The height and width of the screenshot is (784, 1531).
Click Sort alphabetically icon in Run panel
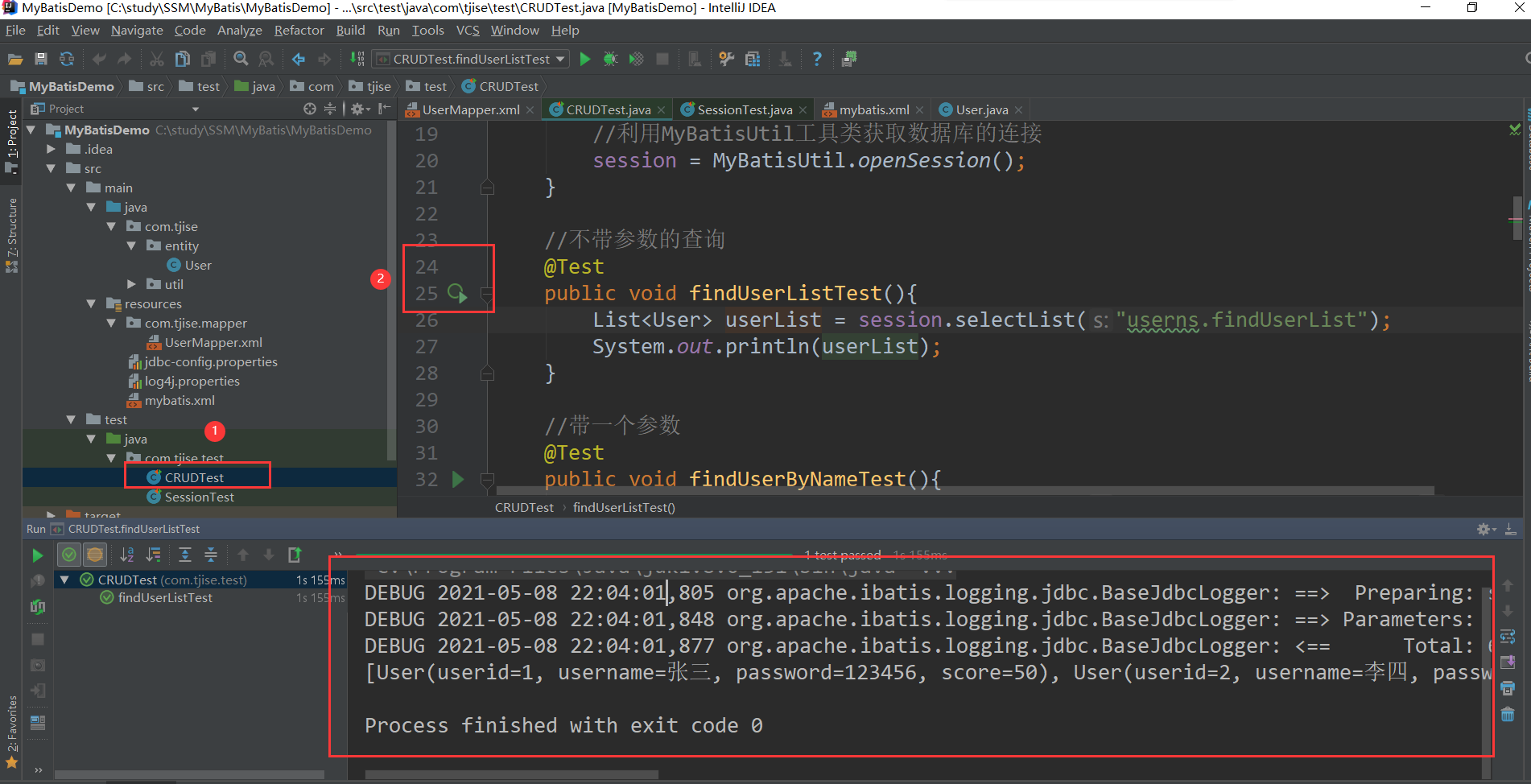coord(127,555)
